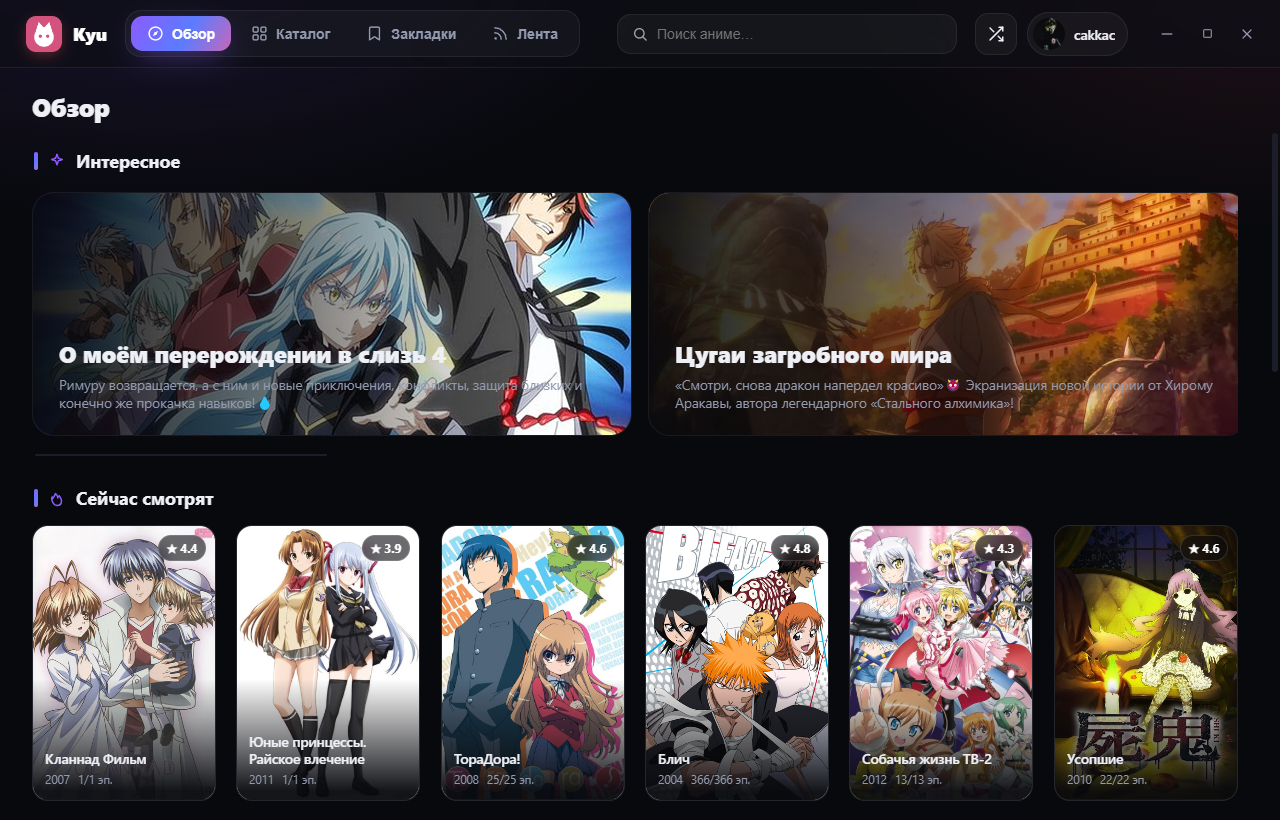Click the banner description starting with Римуру возвращается
Screen dimensions: 1280x820
coord(321,394)
